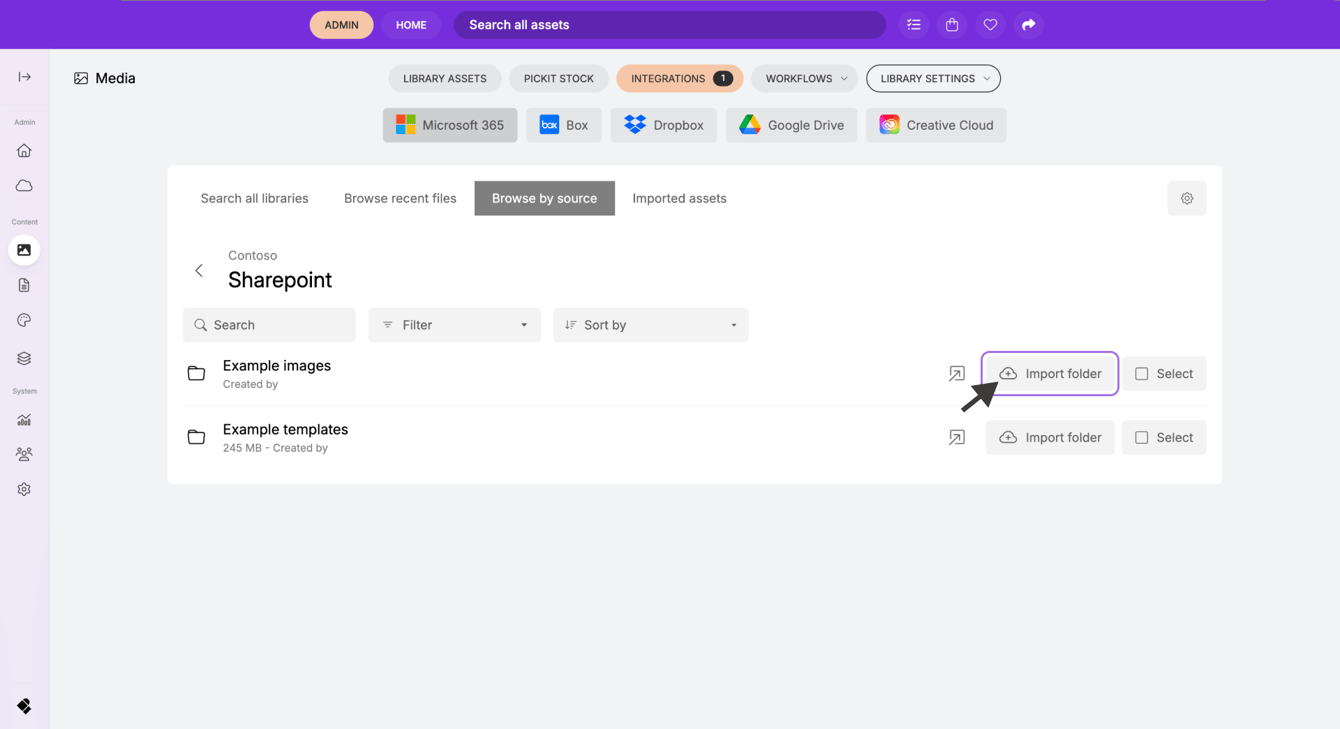This screenshot has width=1340, height=729.
Task: Open the shopping bag icon in top bar
Action: (x=952, y=25)
